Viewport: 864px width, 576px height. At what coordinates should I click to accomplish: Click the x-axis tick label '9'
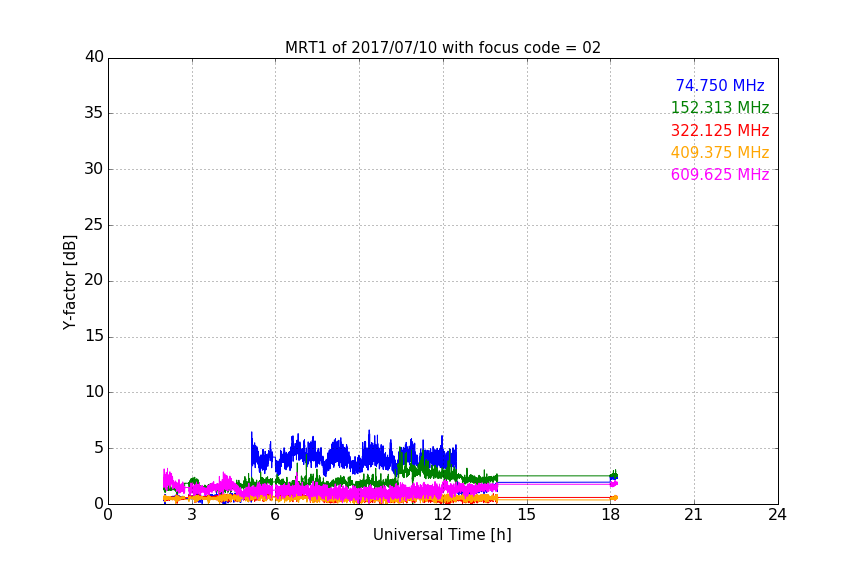(x=359, y=515)
